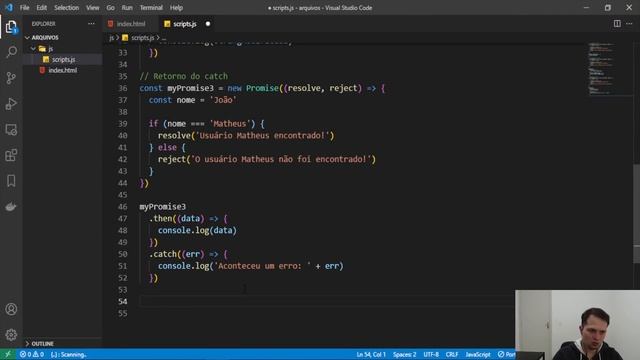Open the Go menu
Image resolution: width=640 pixels, height=360 pixels.
coord(110,7)
